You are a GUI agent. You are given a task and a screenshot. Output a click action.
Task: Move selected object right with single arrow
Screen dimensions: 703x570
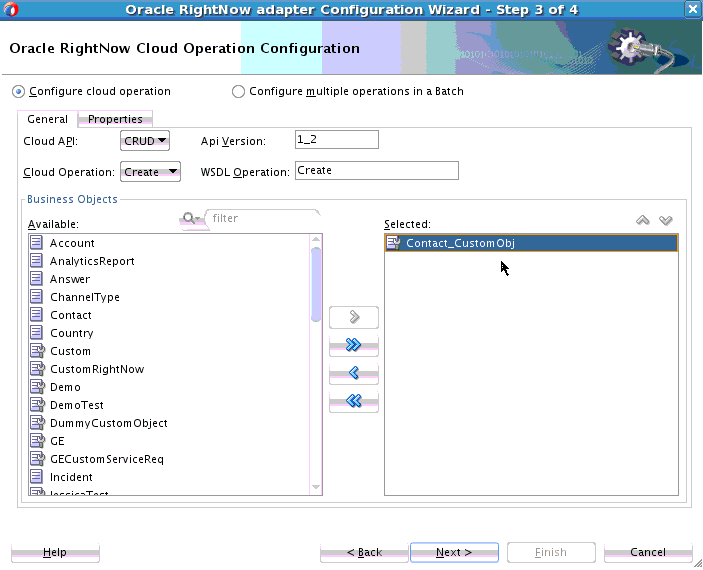354,318
